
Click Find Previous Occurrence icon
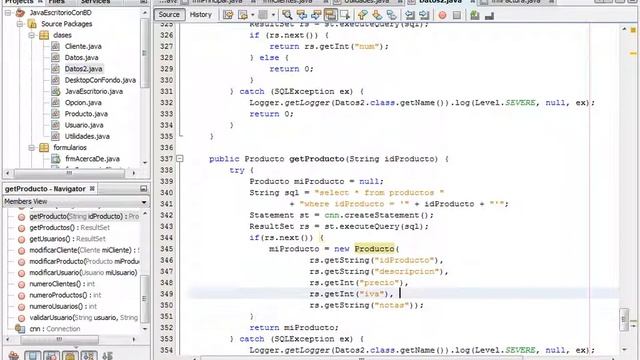(302, 15)
